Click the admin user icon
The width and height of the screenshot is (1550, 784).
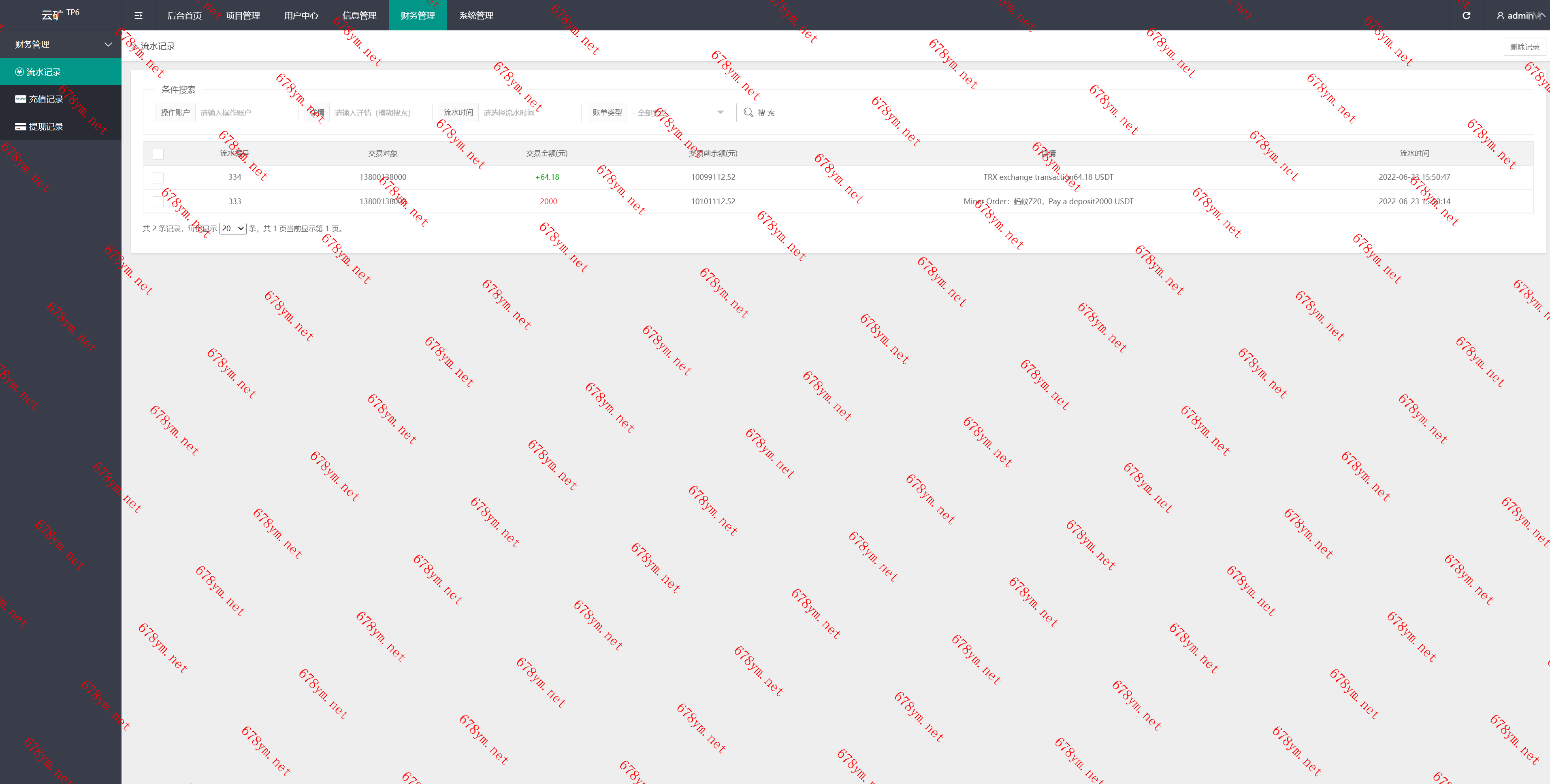(1500, 16)
